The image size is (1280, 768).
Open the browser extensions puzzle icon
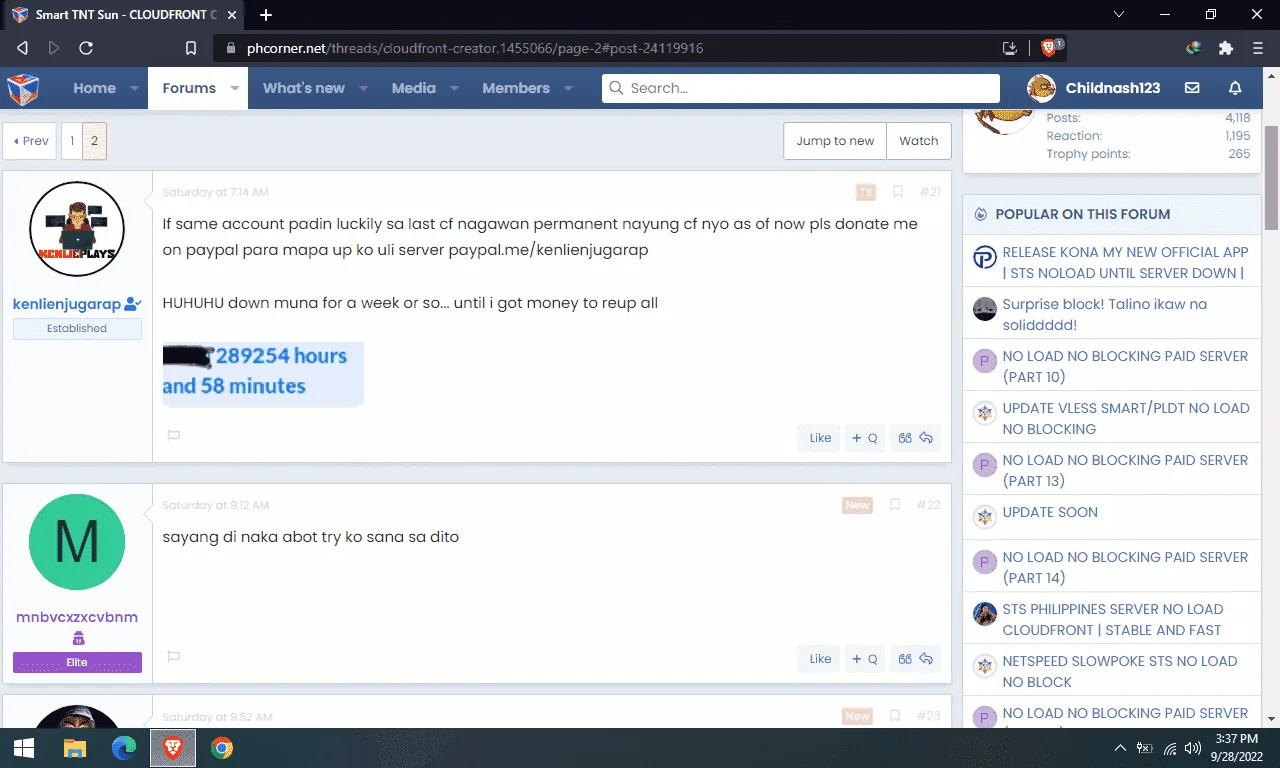1225,48
